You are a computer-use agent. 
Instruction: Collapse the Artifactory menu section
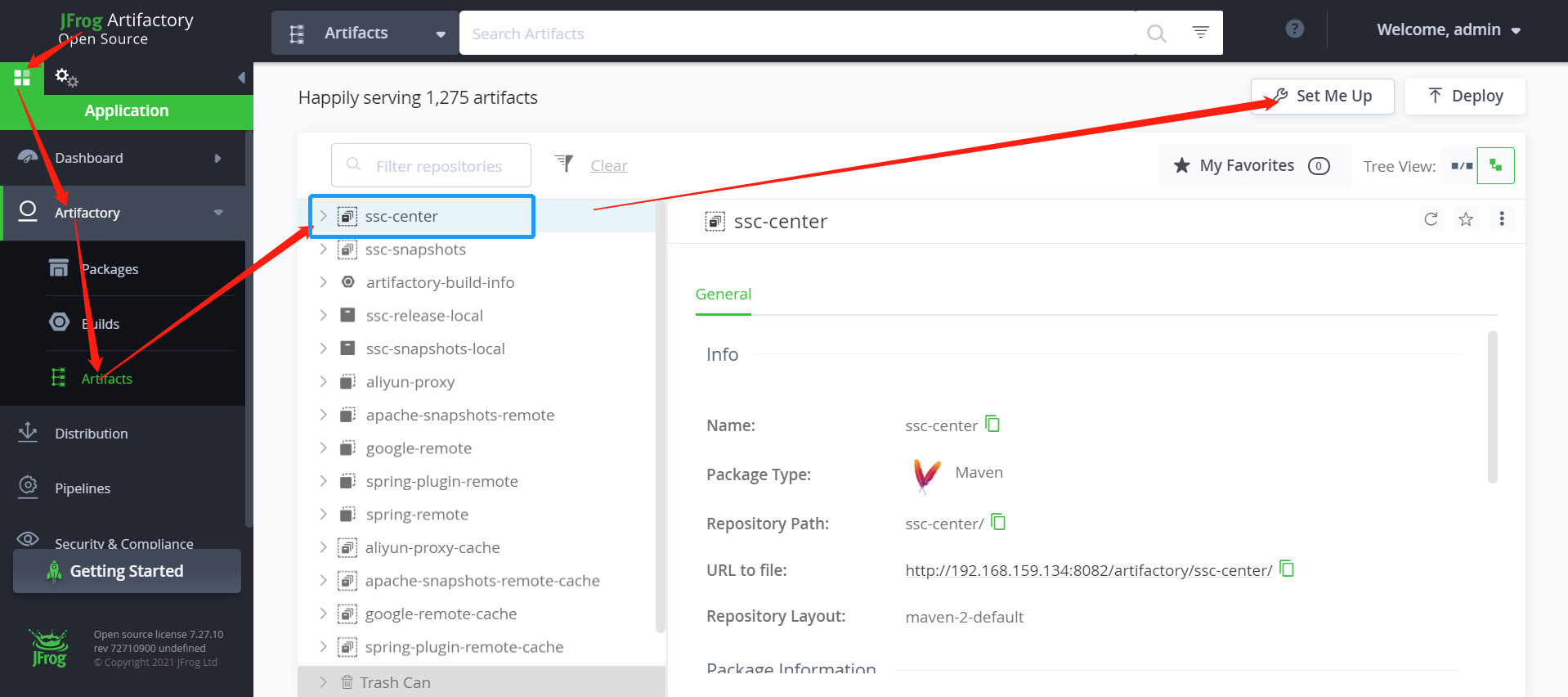click(218, 213)
